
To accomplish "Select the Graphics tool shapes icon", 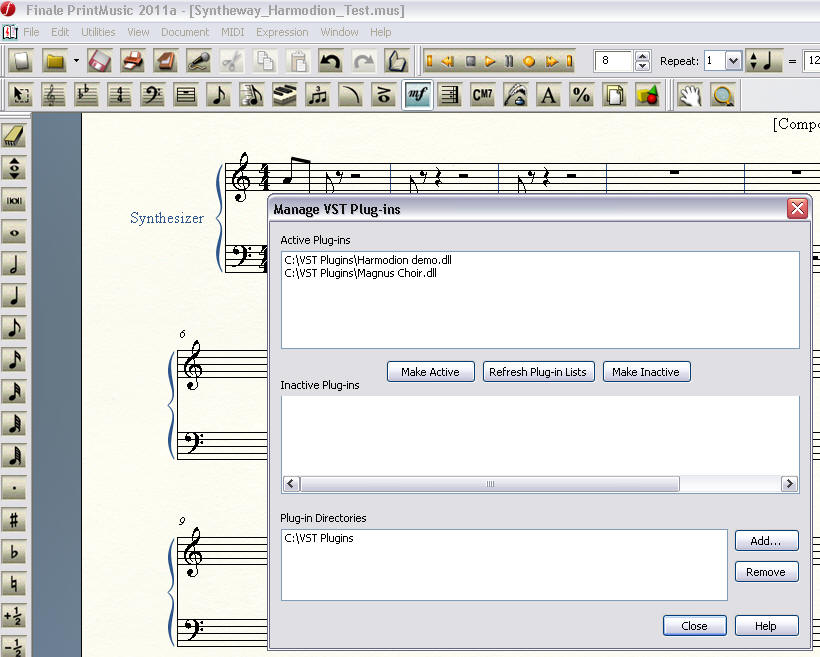I will [647, 95].
